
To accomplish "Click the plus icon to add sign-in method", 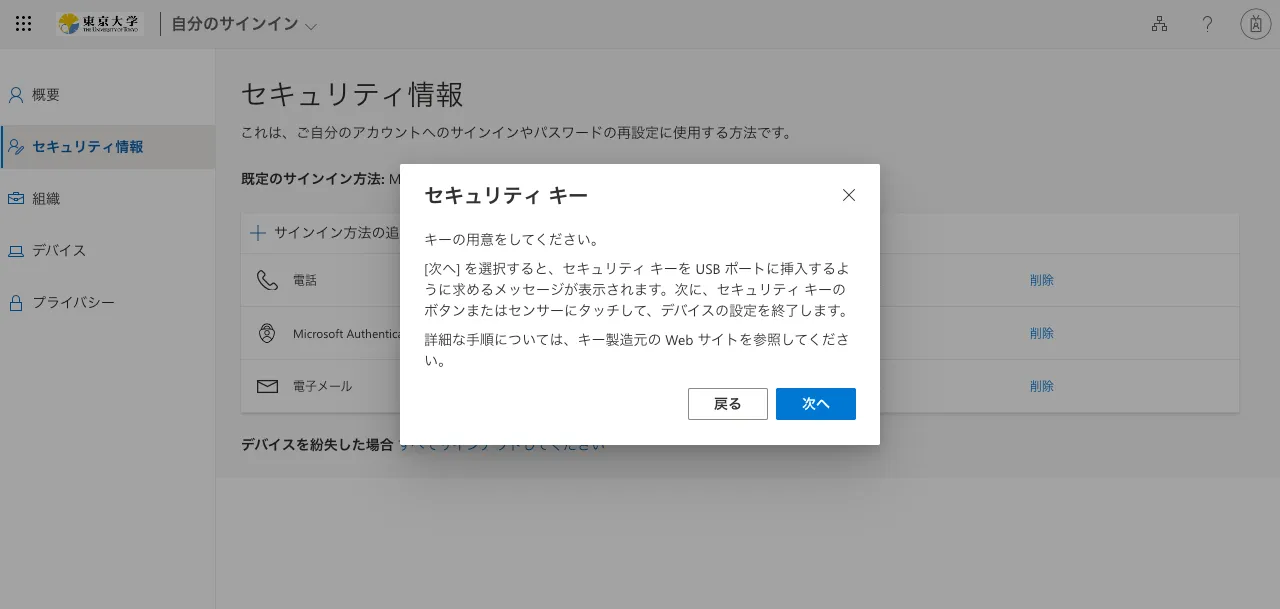I will click(x=258, y=233).
